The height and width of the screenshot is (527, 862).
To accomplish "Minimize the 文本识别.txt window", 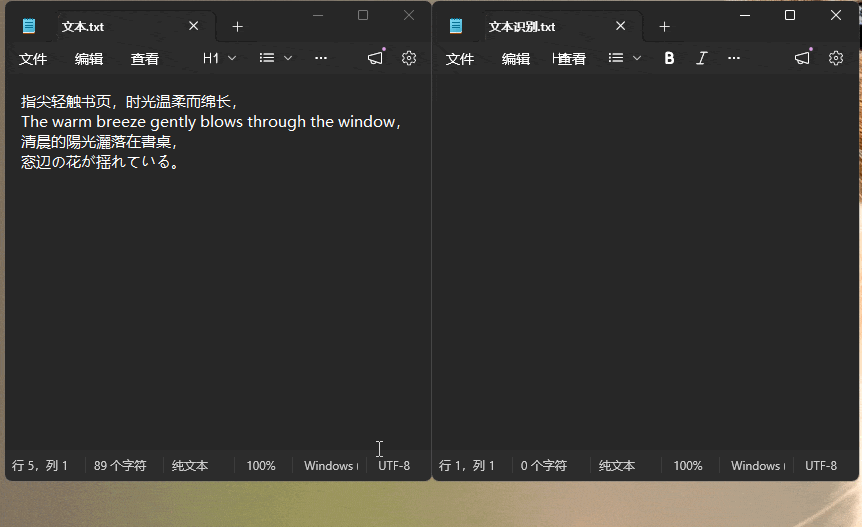I will (x=745, y=15).
